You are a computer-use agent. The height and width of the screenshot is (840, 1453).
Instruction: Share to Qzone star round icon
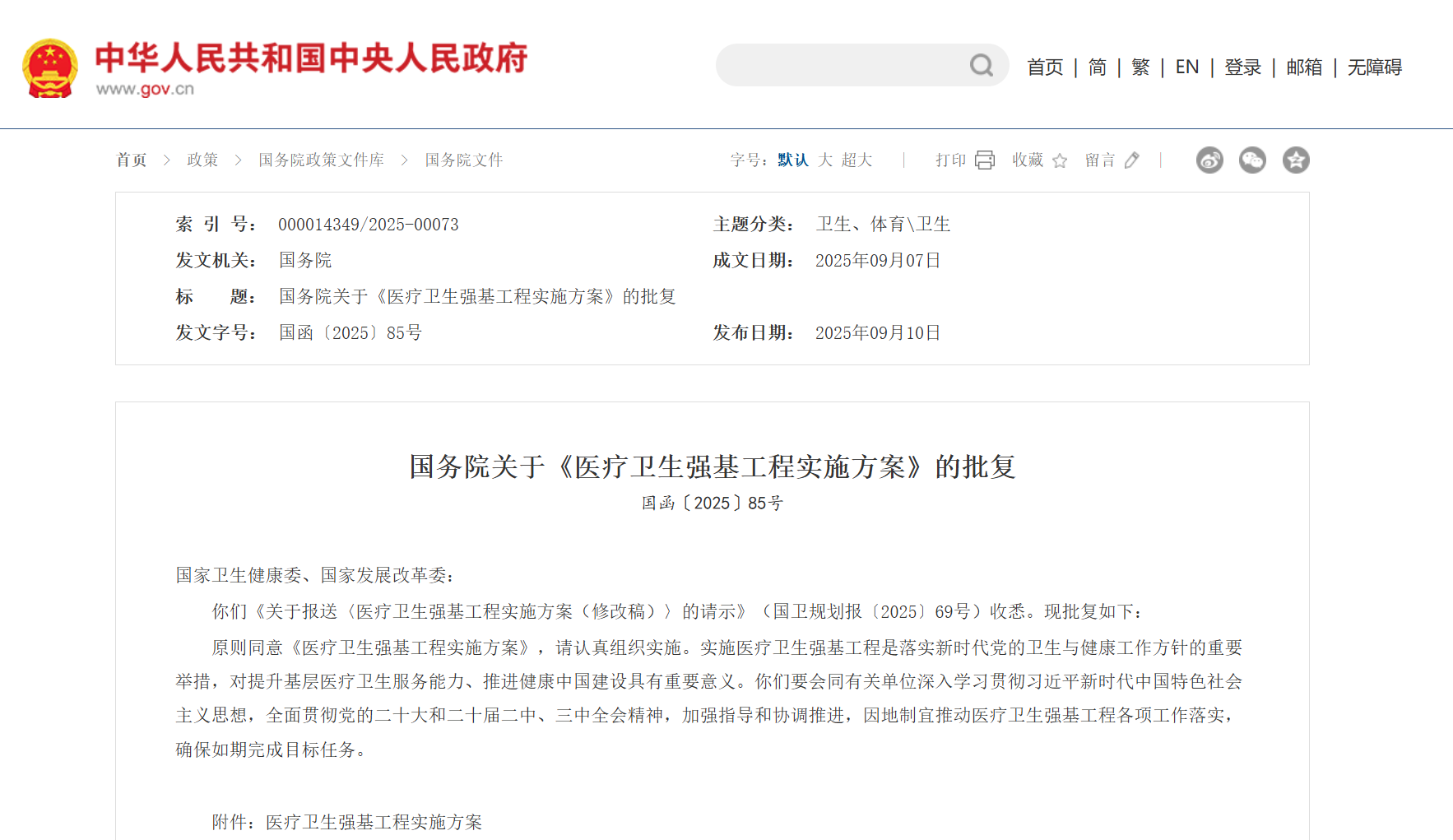(1296, 160)
